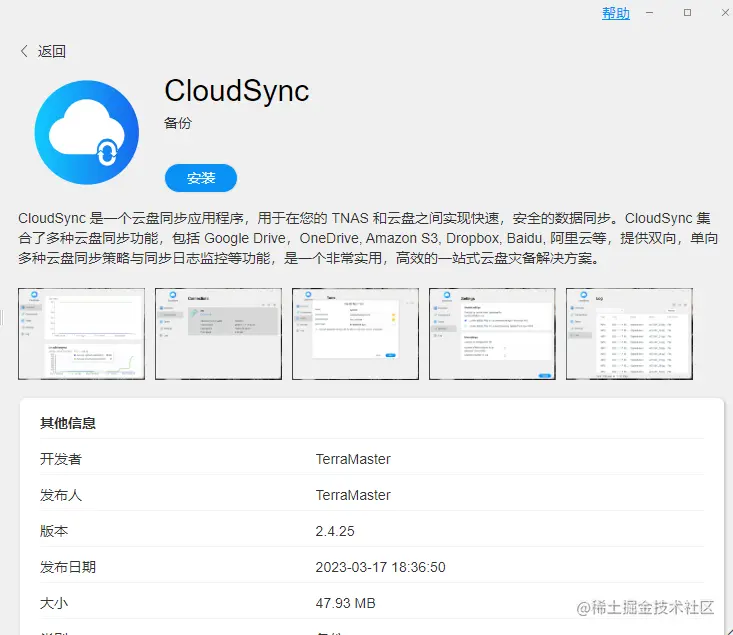Select the CloudSync title text
The image size is (733, 635).
pos(237,91)
